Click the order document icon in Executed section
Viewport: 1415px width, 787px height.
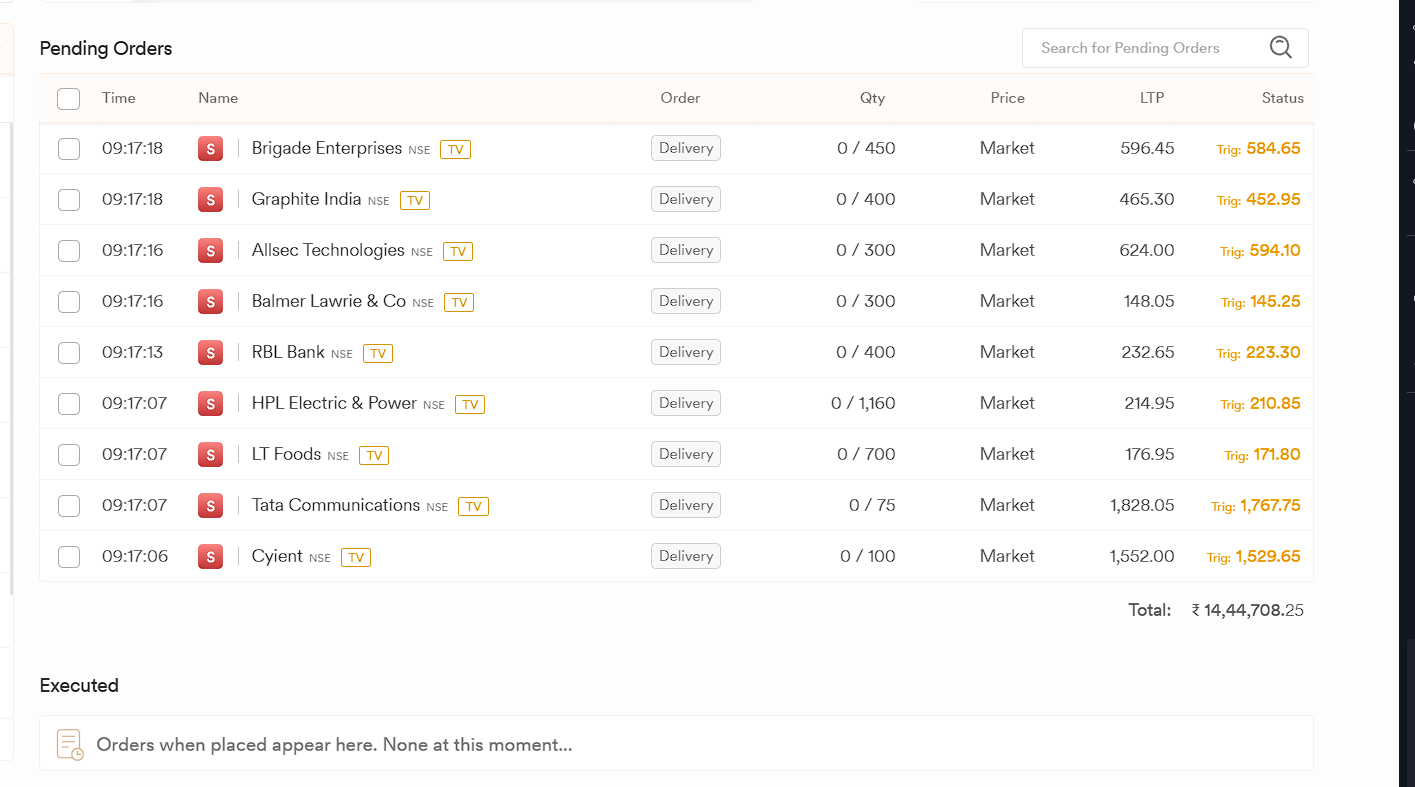(x=70, y=744)
